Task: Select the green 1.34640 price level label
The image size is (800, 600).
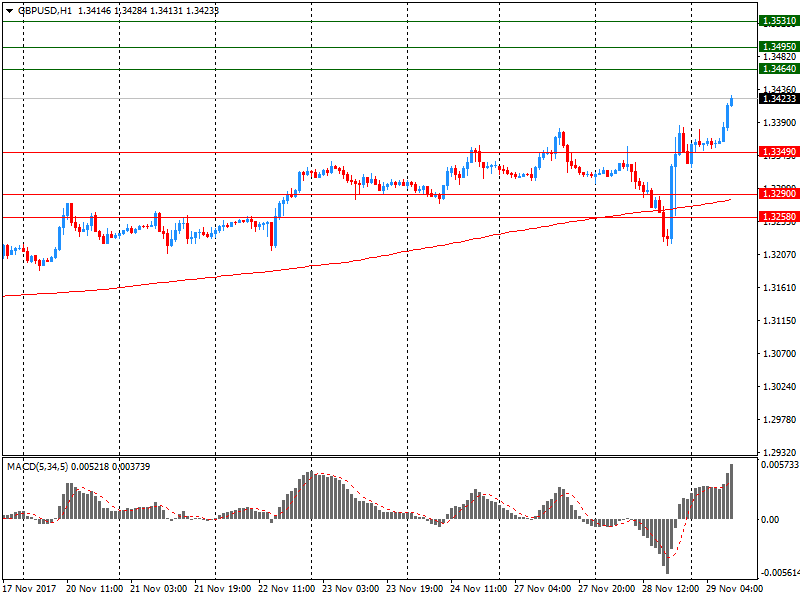Action: click(779, 69)
